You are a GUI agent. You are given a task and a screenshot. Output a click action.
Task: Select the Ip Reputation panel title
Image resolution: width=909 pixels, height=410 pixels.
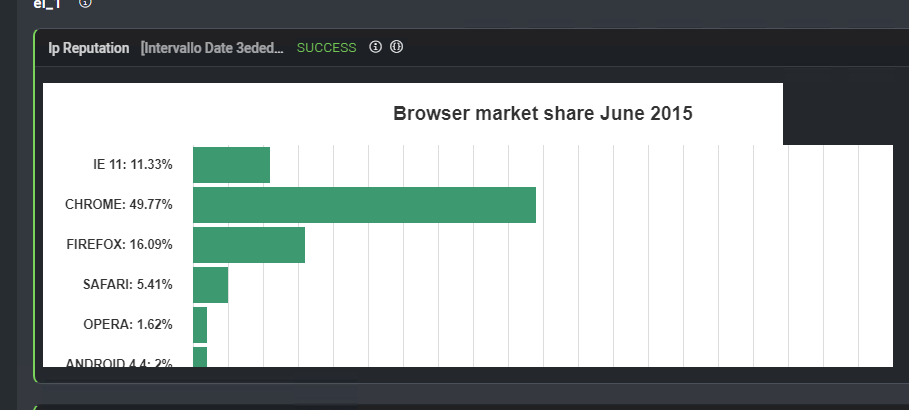pyautogui.click(x=89, y=48)
